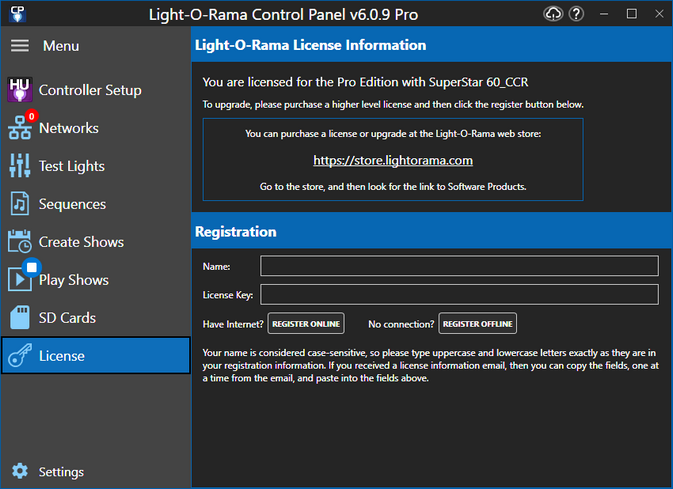Click into the Name input field
The image size is (673, 489).
coord(459,266)
